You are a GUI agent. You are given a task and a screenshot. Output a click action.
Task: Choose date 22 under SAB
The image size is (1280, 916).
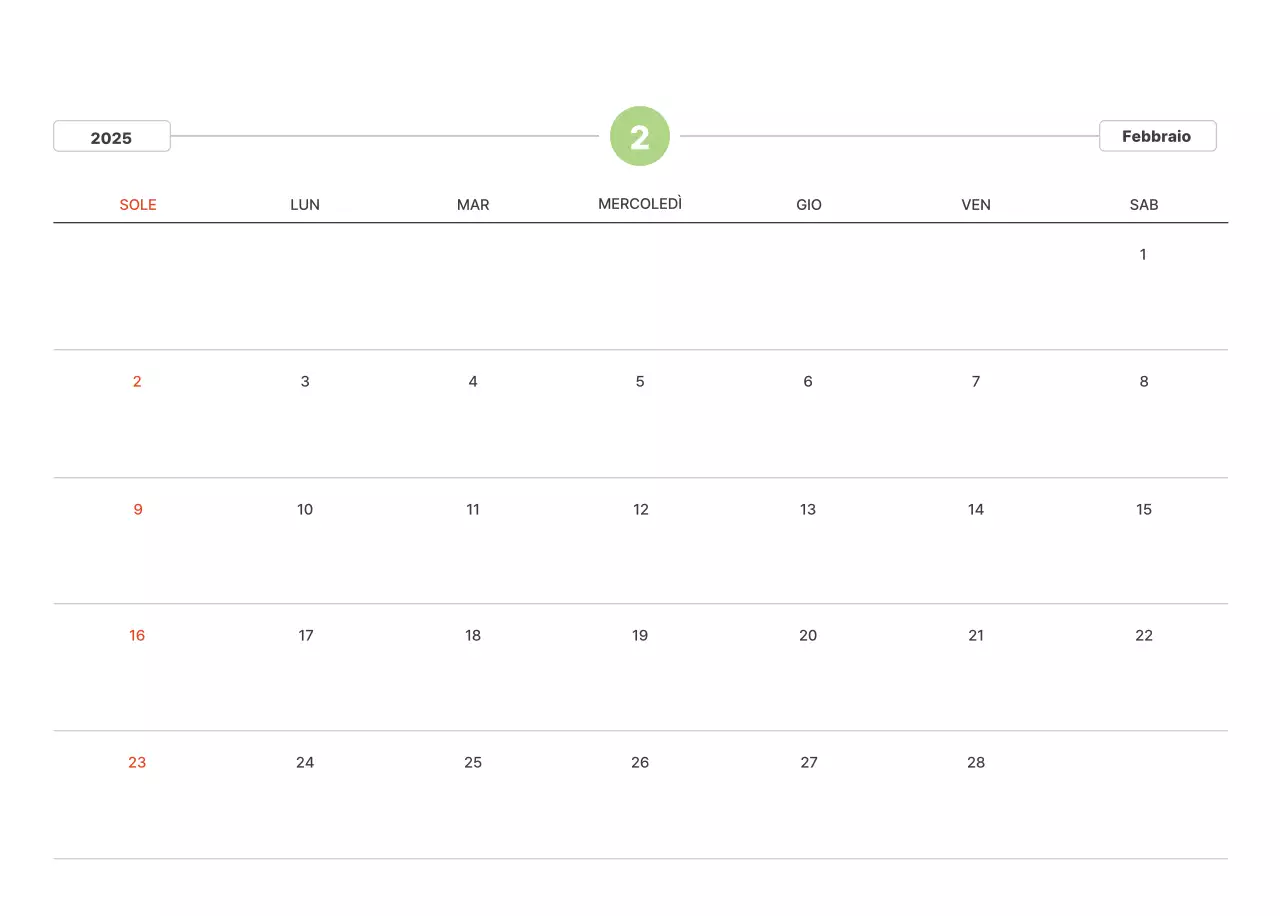(1144, 636)
